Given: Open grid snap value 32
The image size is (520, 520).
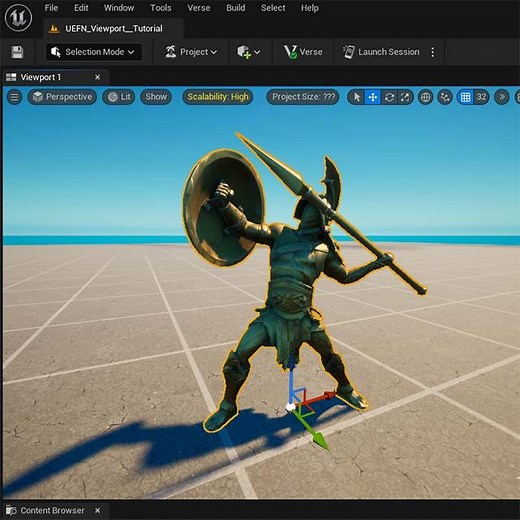Looking at the screenshot, I should [x=481, y=97].
